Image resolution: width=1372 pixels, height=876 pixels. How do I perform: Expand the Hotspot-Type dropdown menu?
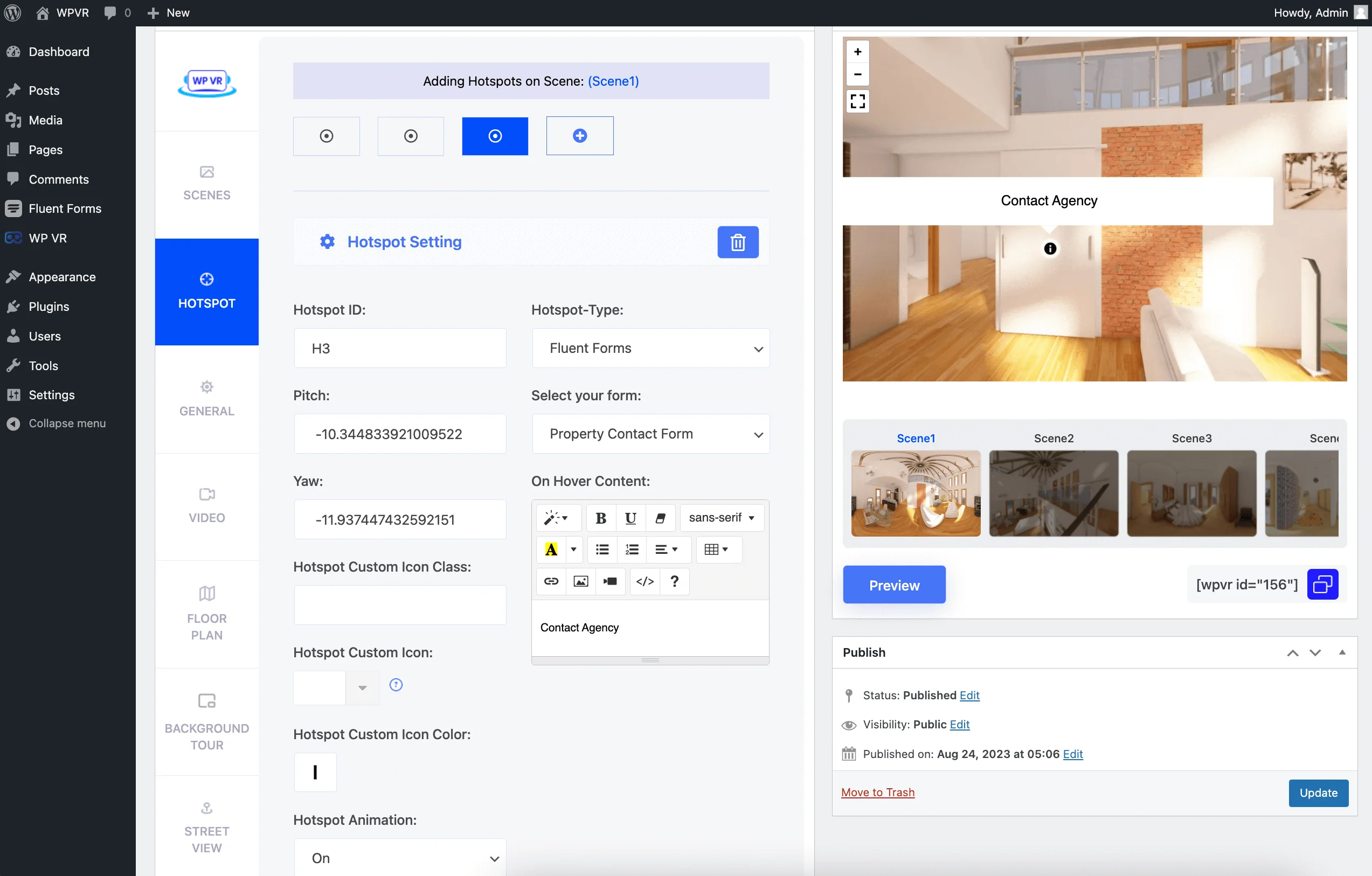coord(651,348)
